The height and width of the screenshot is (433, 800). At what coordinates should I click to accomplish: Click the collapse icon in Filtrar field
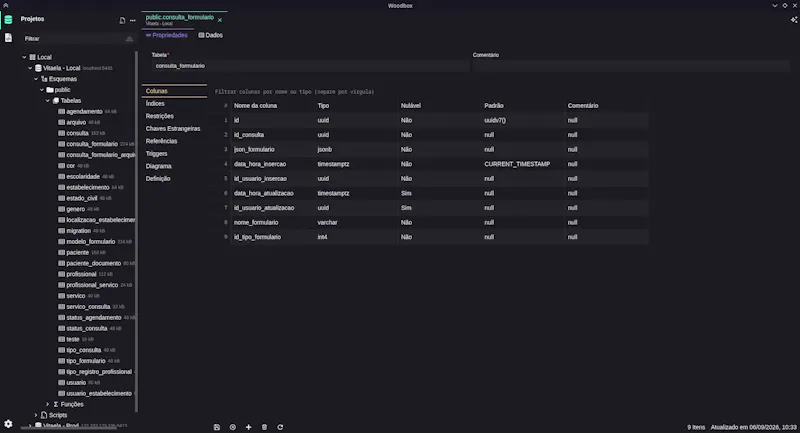pos(129,39)
